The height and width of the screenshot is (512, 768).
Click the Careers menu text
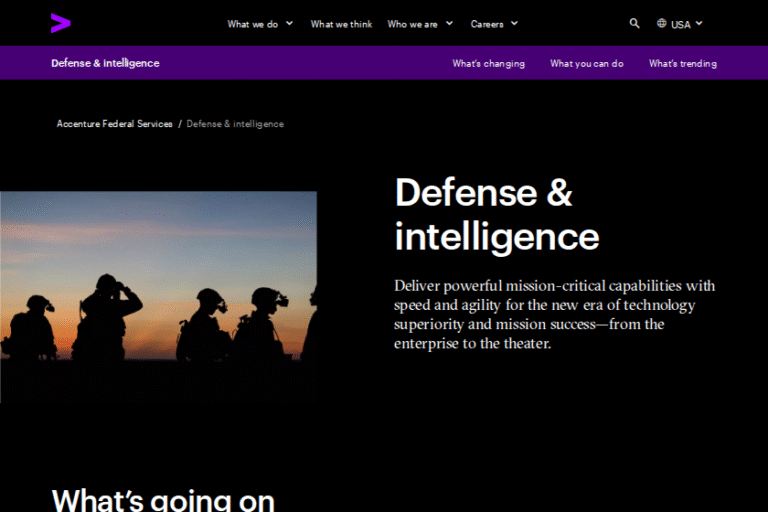(x=487, y=24)
